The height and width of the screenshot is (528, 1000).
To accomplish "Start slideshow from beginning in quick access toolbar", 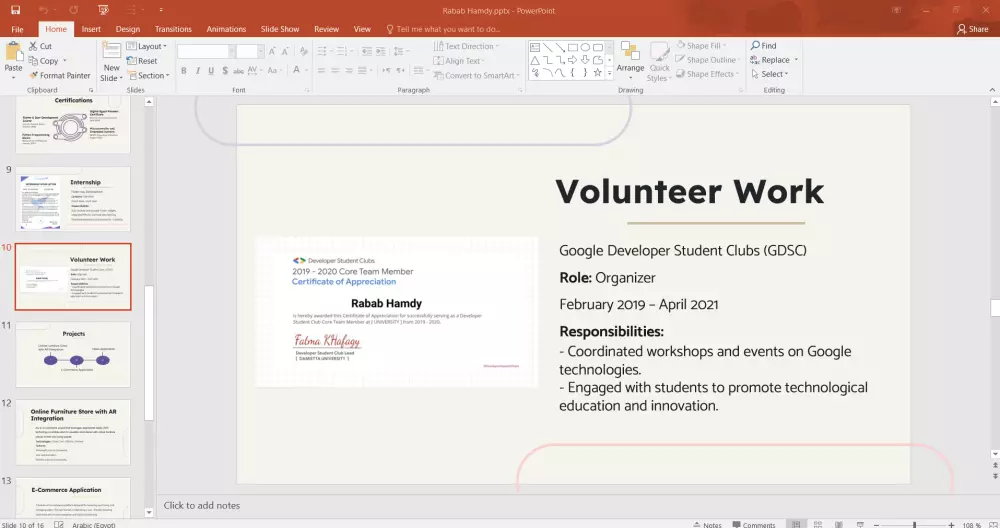I will 103,10.
